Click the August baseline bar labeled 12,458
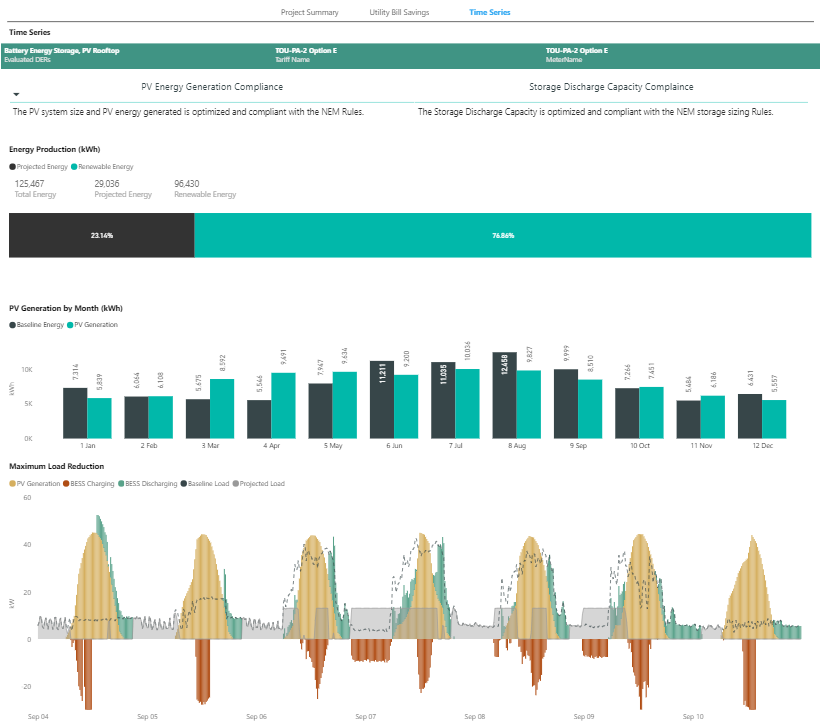Viewport: 822px width, 726px height. coord(504,395)
